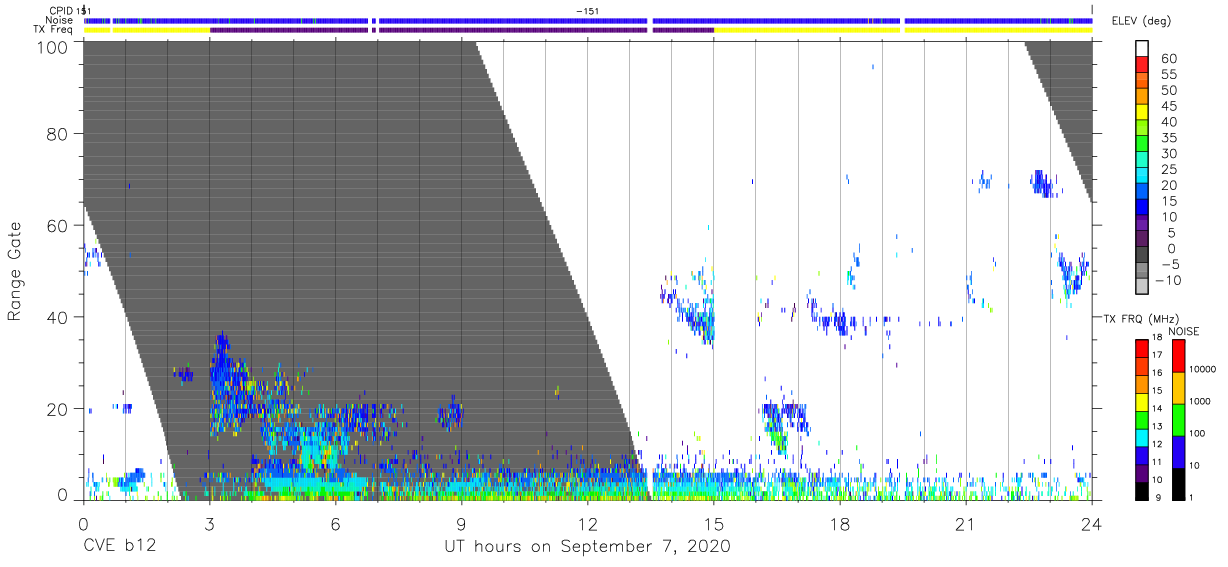Pick the green band of the NOISE color bar

click(x=1178, y=420)
